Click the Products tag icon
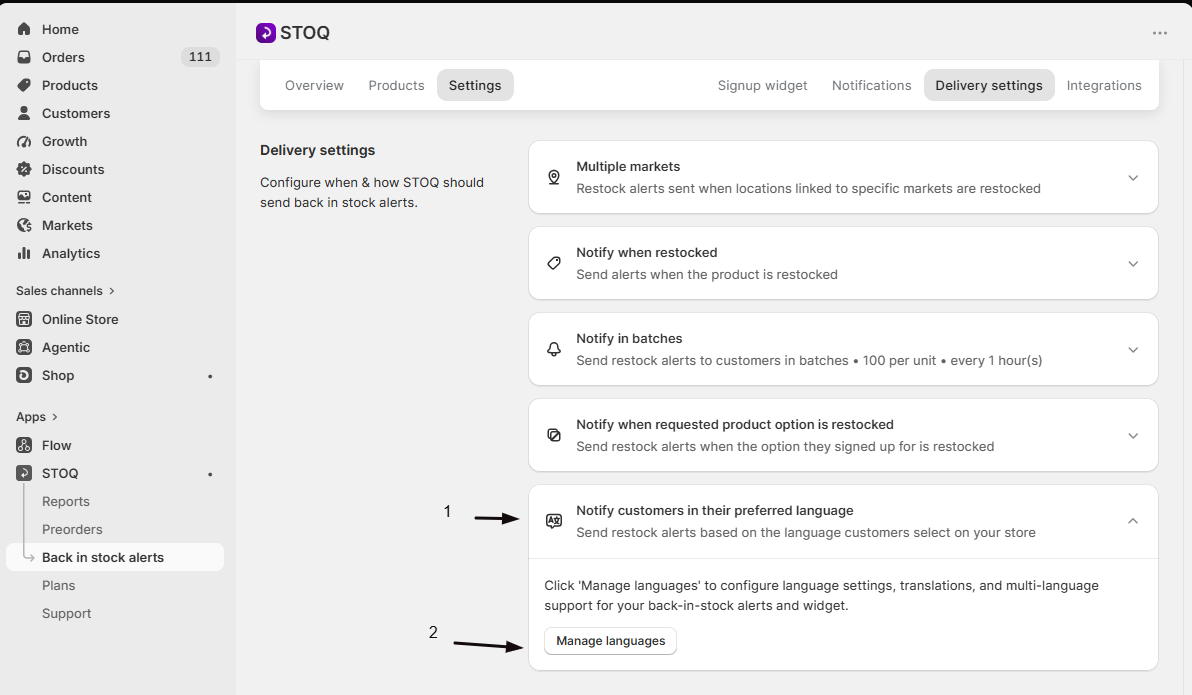Image resolution: width=1192 pixels, height=695 pixels. coord(24,85)
